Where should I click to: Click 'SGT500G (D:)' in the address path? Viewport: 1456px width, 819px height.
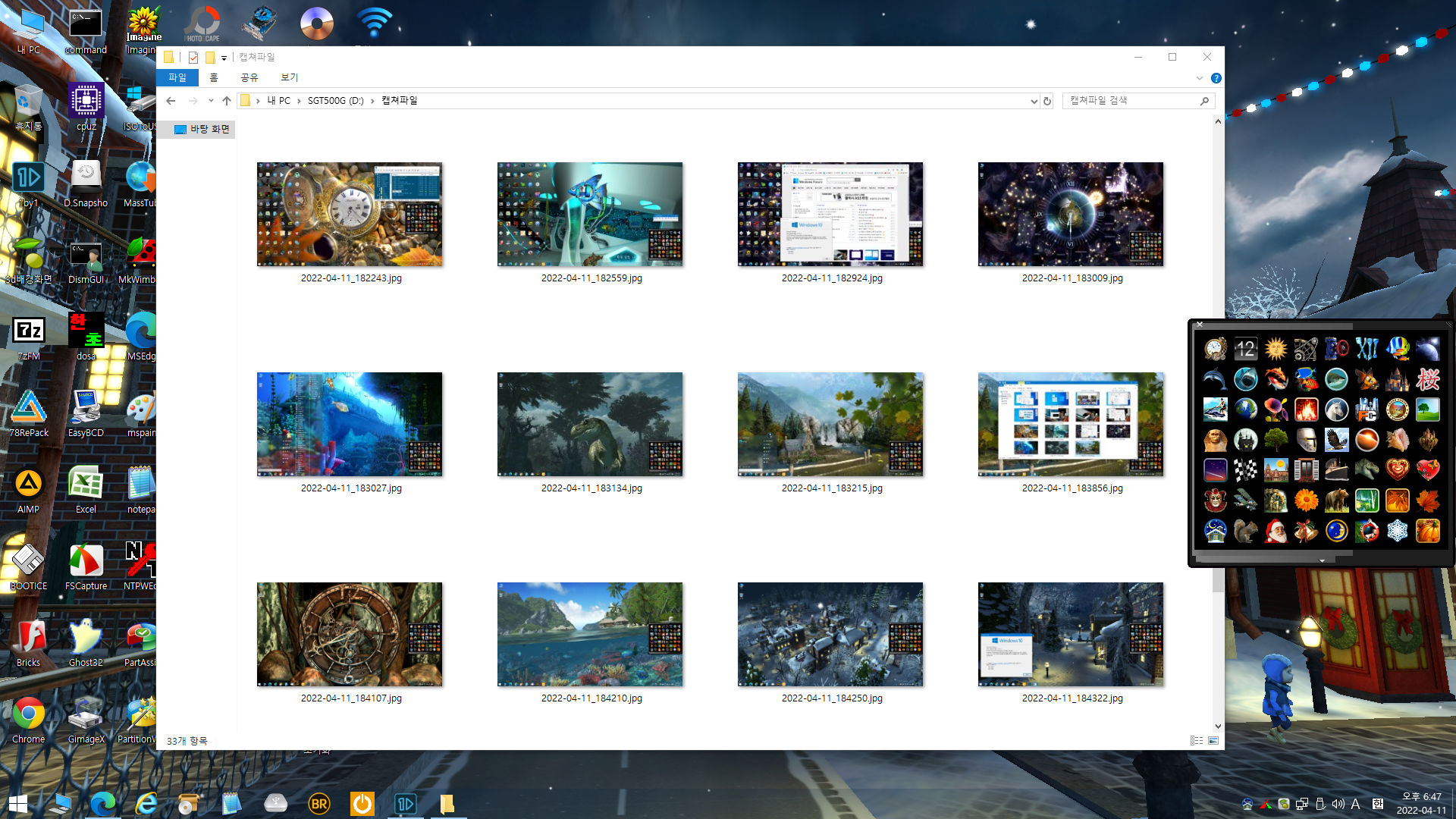tap(336, 101)
